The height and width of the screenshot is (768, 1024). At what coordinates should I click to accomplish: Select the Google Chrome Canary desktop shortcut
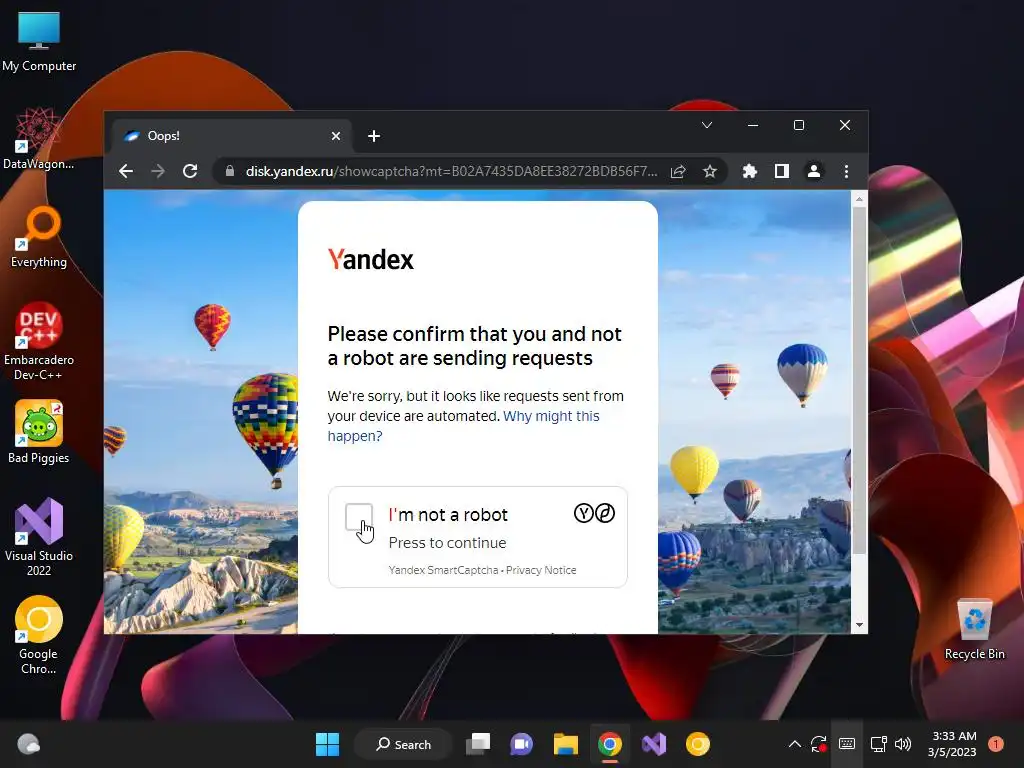(x=39, y=635)
